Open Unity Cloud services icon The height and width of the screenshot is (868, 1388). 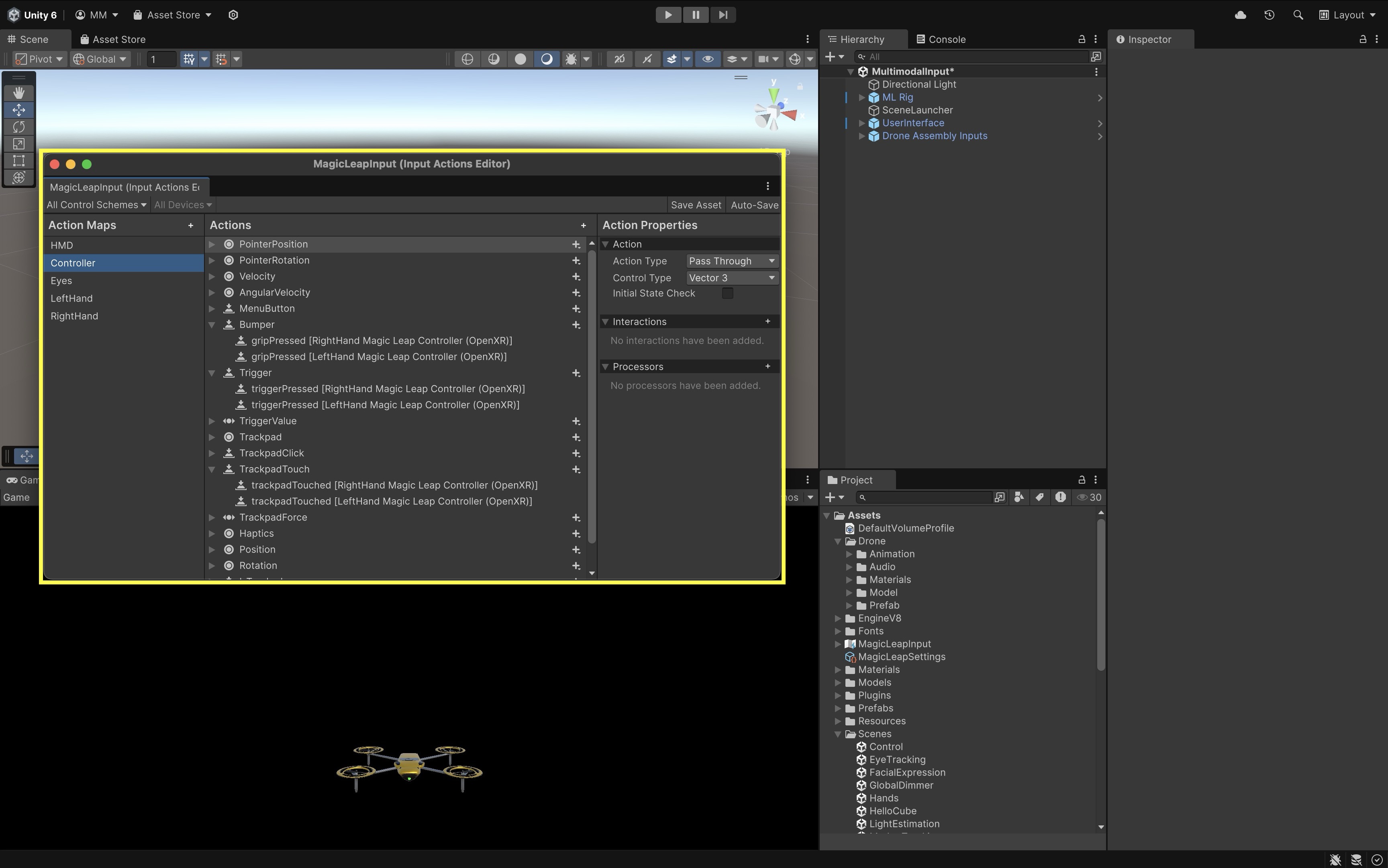[1240, 15]
